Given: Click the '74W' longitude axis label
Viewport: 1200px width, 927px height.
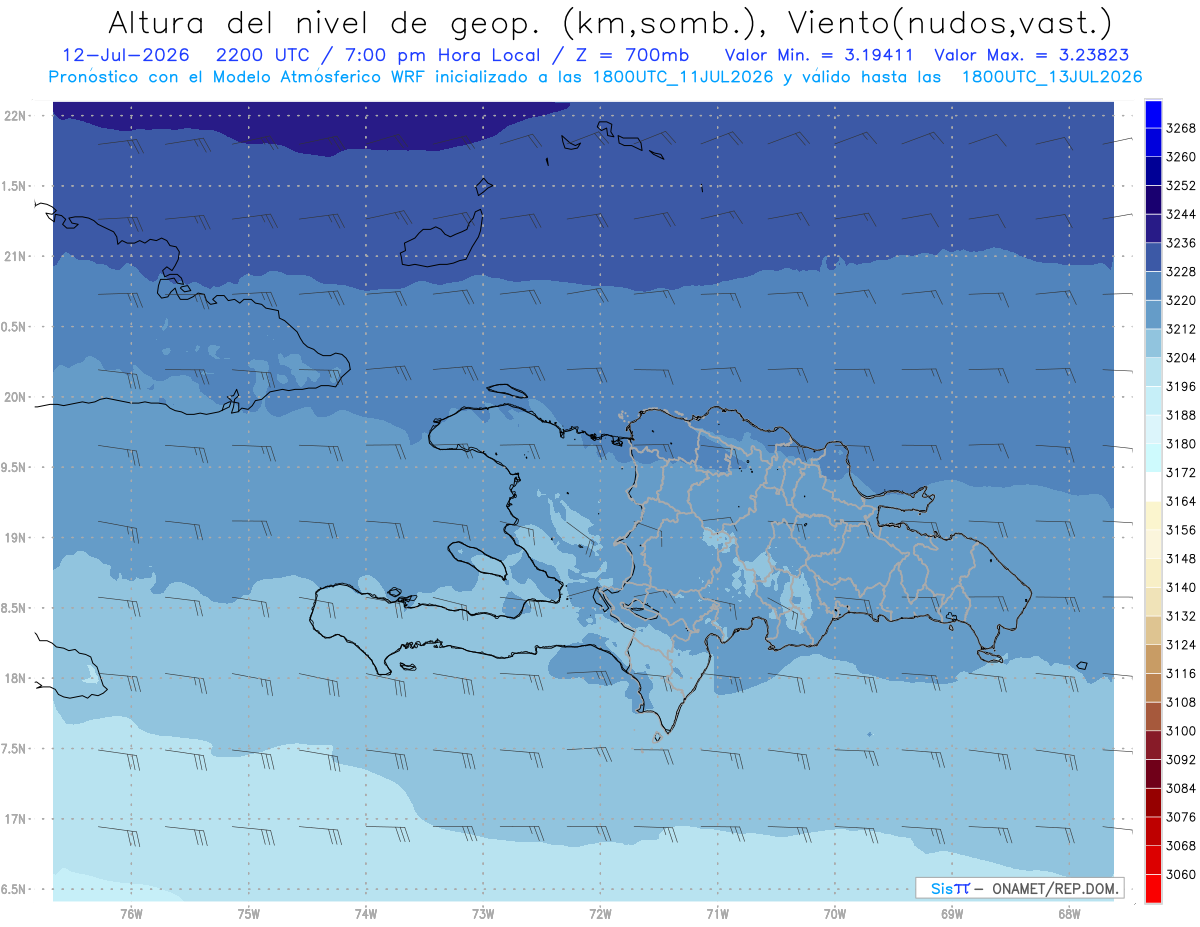Looking at the screenshot, I should pyautogui.click(x=366, y=912).
